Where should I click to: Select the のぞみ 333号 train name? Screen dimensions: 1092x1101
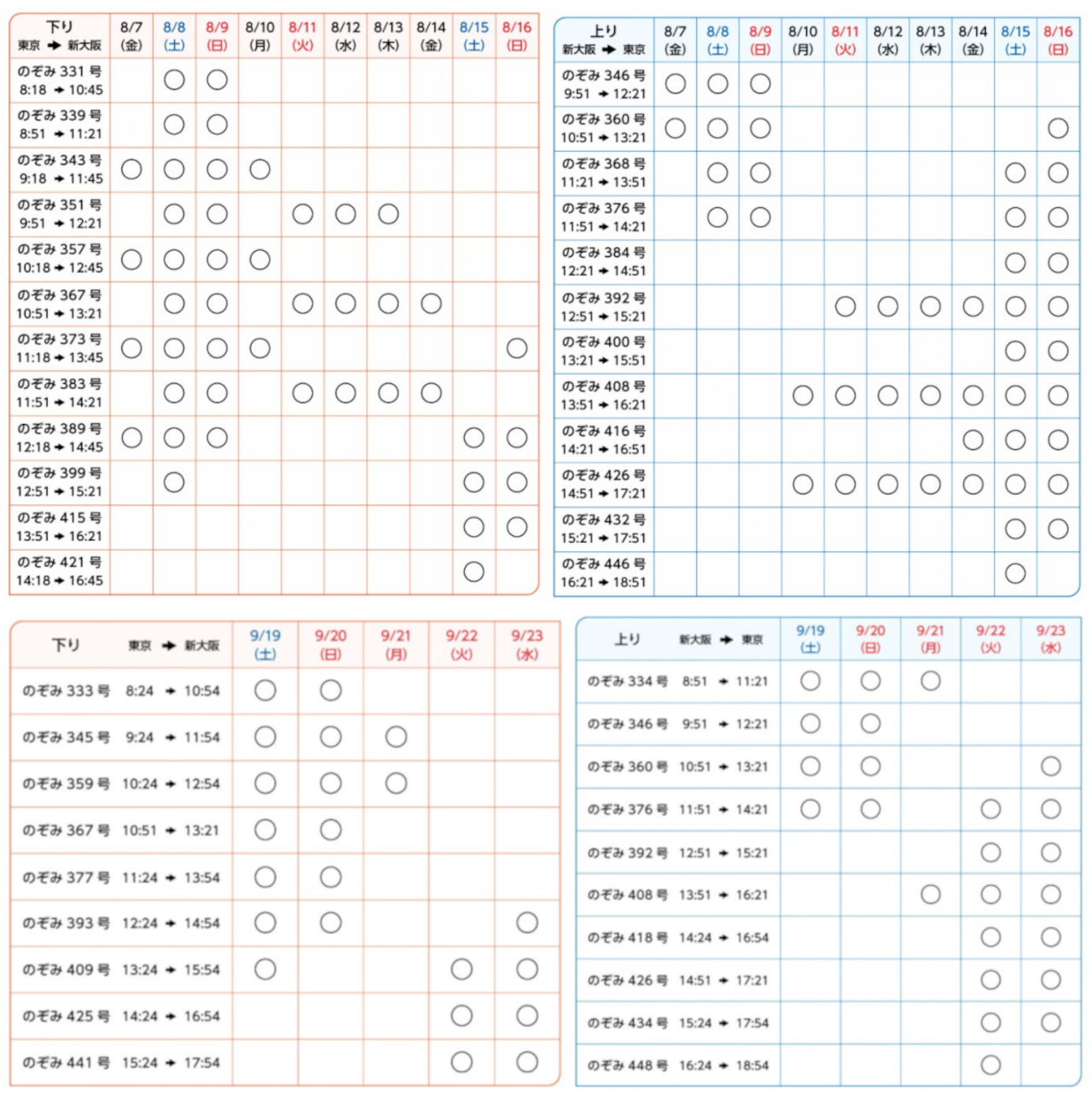point(66,690)
